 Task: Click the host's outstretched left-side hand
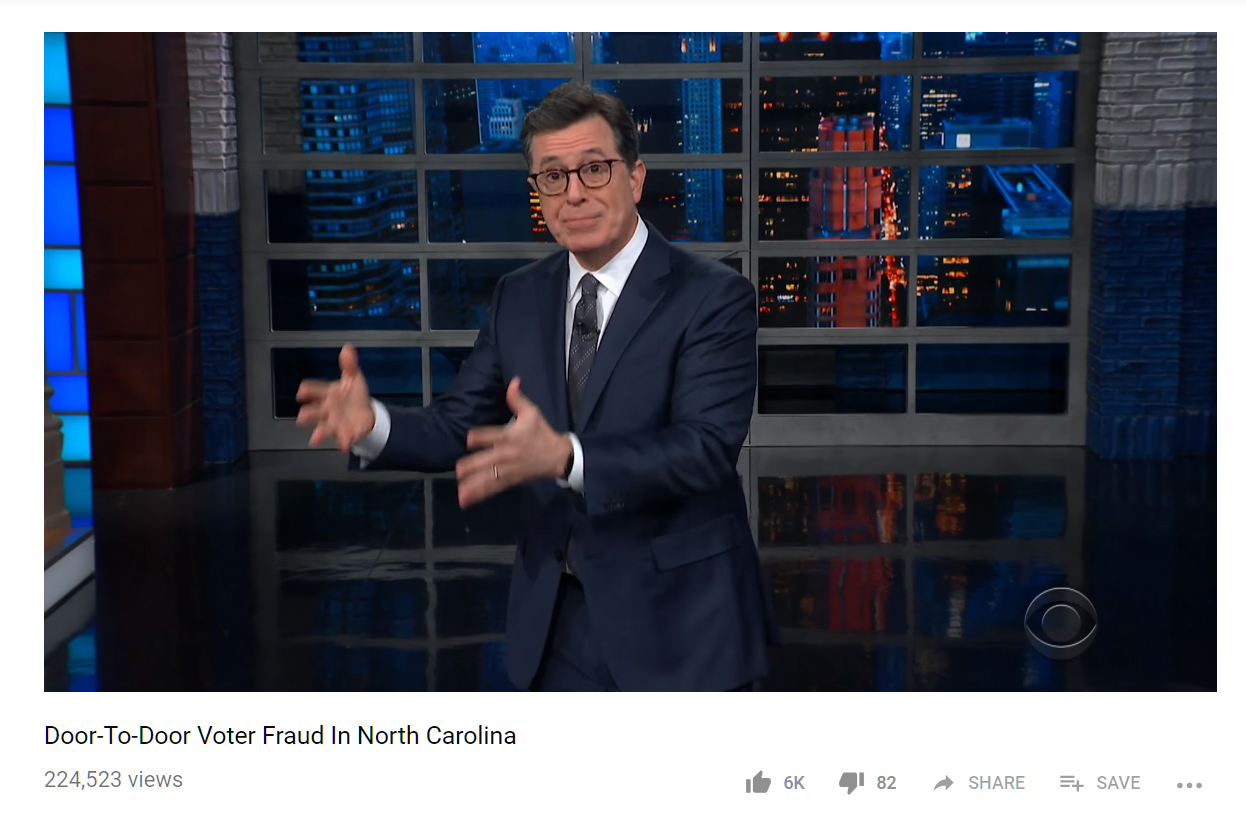[335, 400]
